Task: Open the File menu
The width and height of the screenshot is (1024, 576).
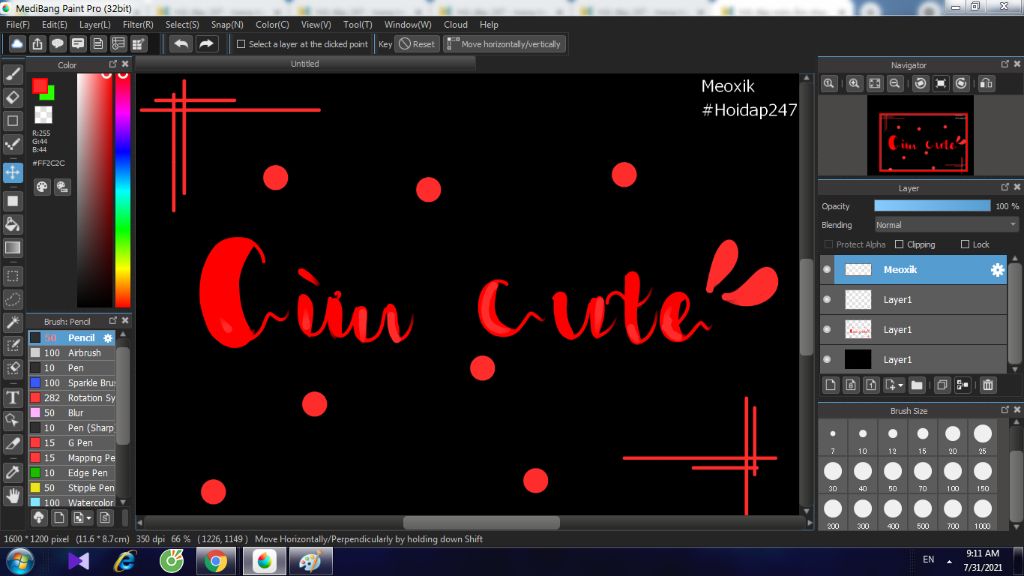Action: [x=18, y=25]
